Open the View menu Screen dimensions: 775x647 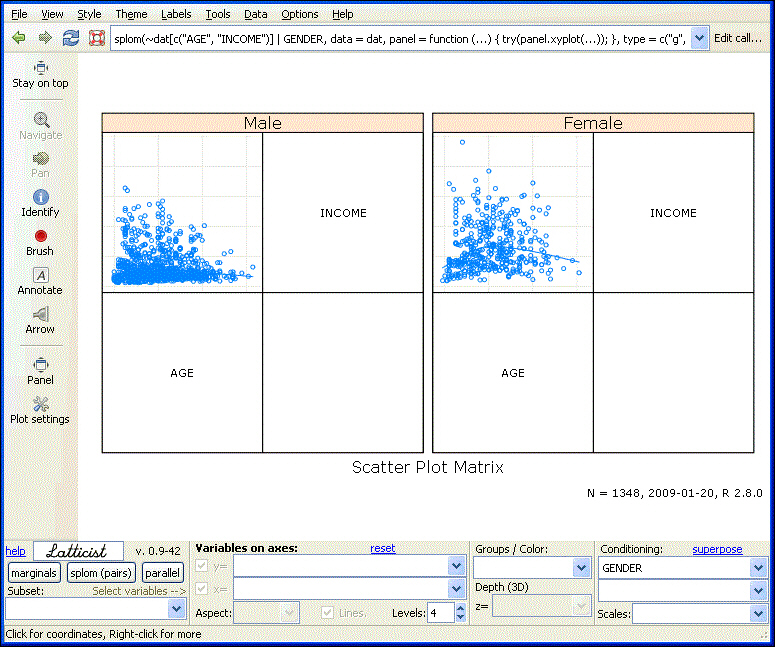click(x=52, y=14)
